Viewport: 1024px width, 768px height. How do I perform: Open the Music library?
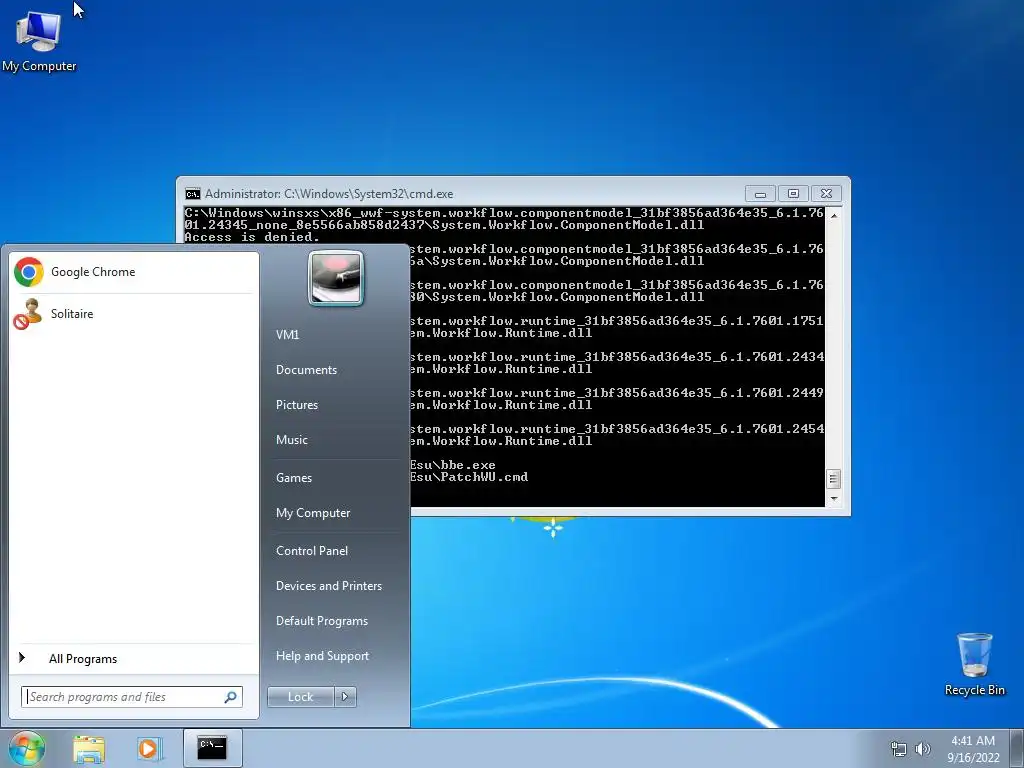click(291, 440)
